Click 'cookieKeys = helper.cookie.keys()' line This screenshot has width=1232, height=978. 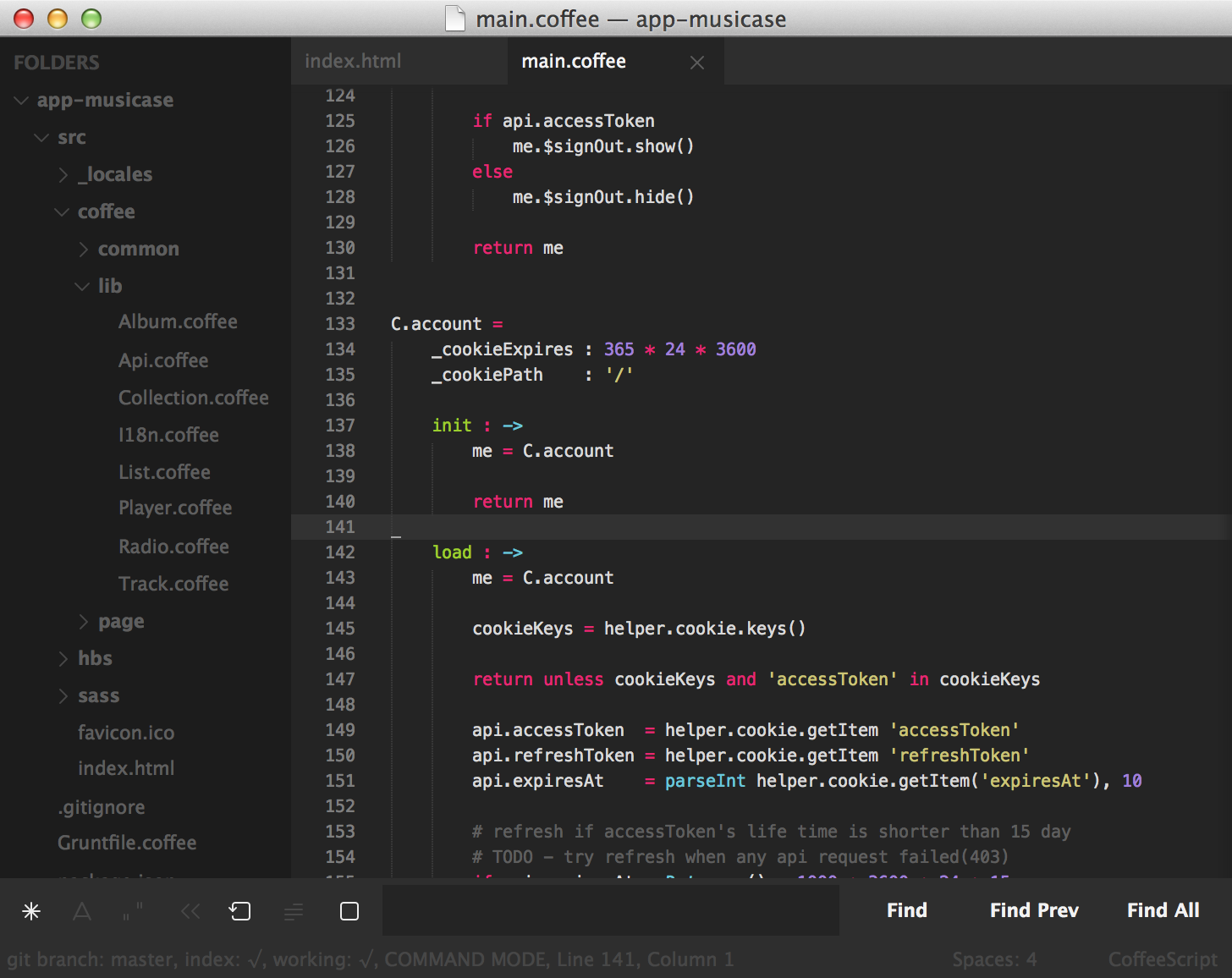[x=639, y=629]
